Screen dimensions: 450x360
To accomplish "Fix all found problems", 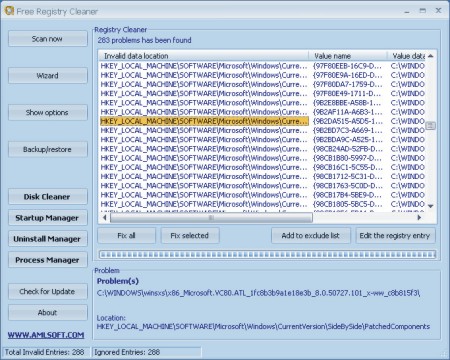I will point(127,236).
